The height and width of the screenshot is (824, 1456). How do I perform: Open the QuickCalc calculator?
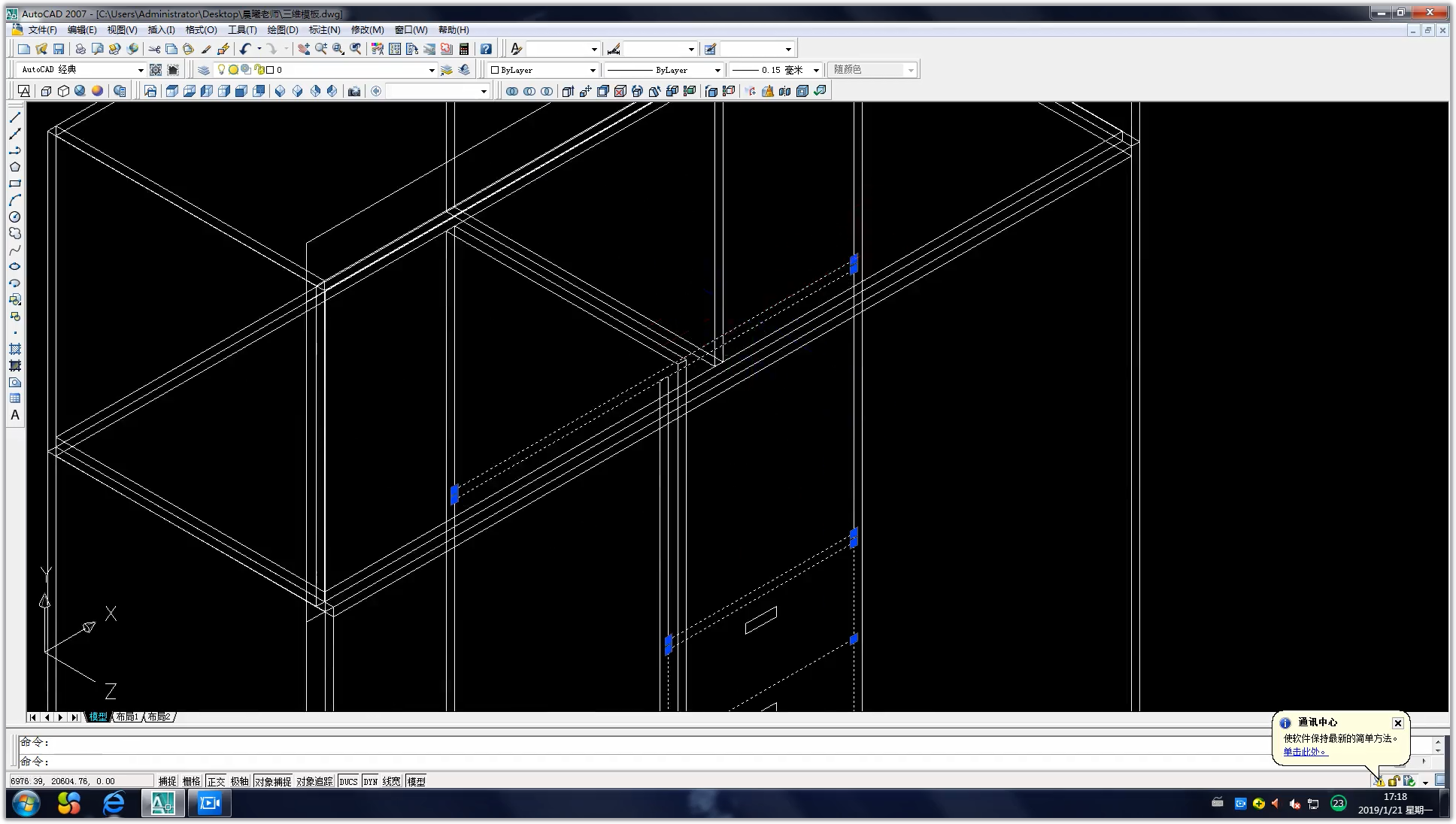(x=464, y=49)
